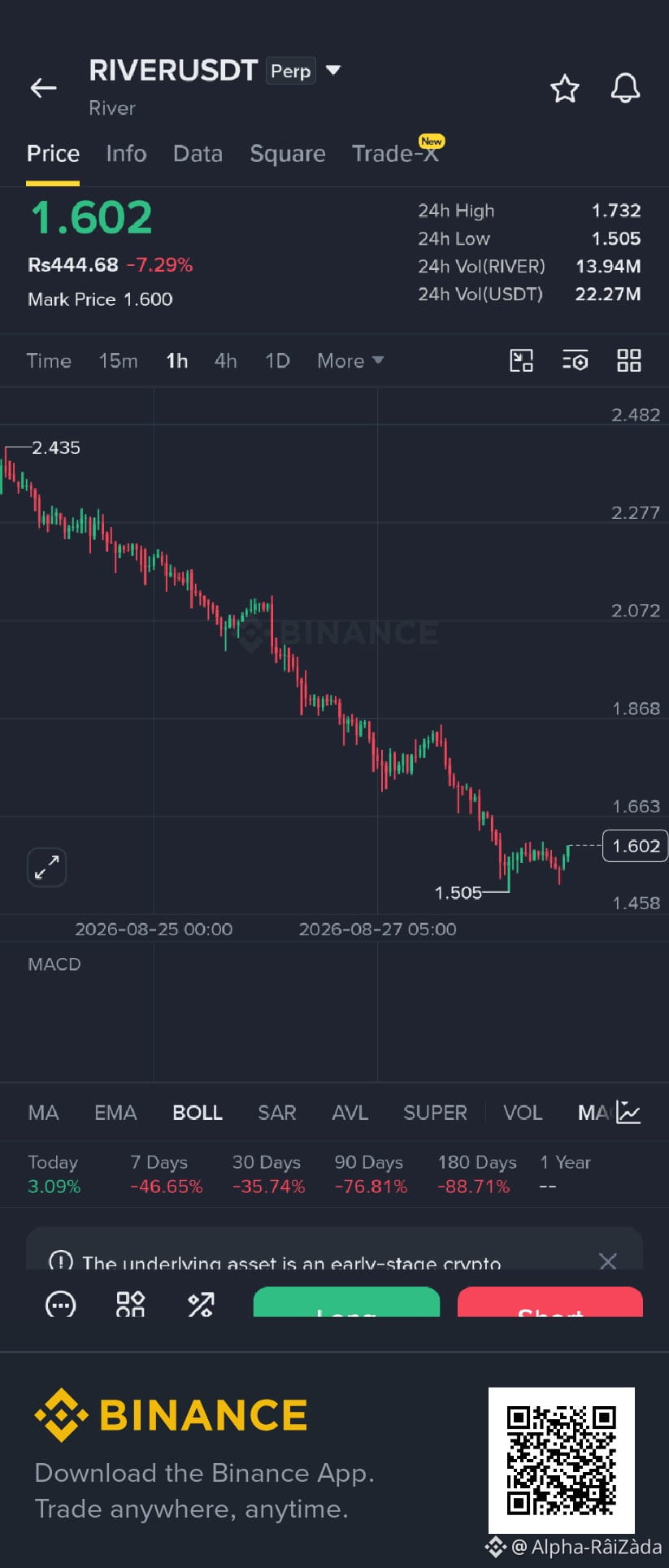
Task: Tap the Binance QR code
Action: pyautogui.click(x=562, y=1461)
